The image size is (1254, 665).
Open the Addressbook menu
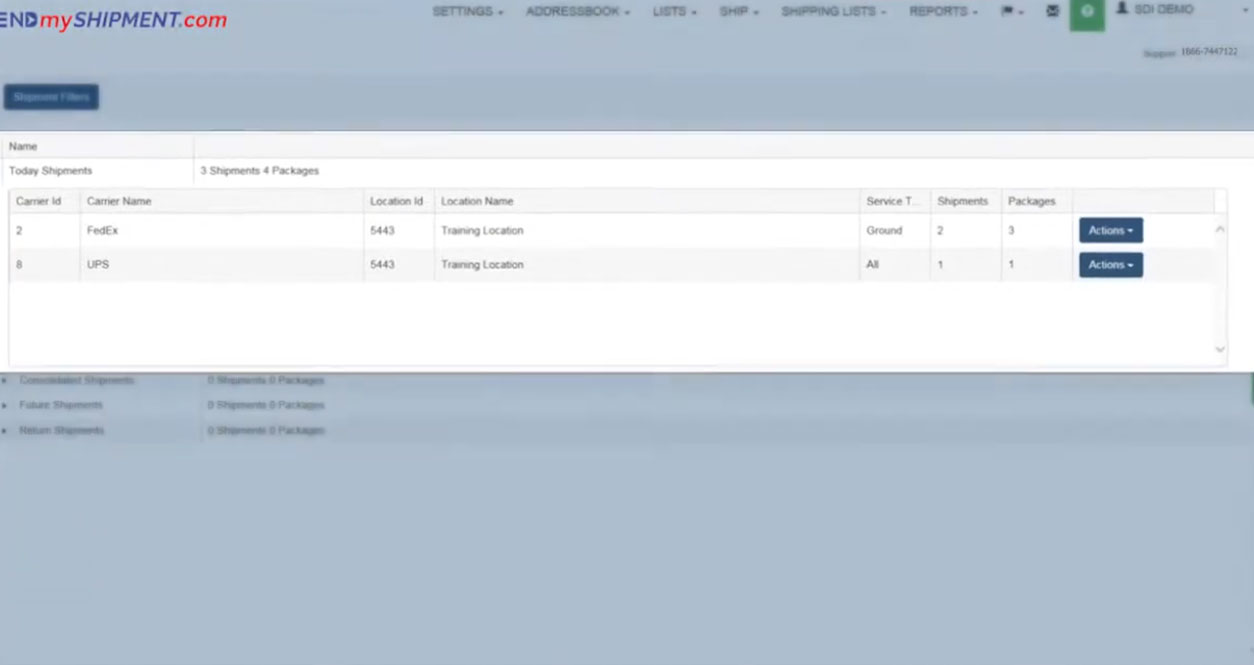(577, 12)
